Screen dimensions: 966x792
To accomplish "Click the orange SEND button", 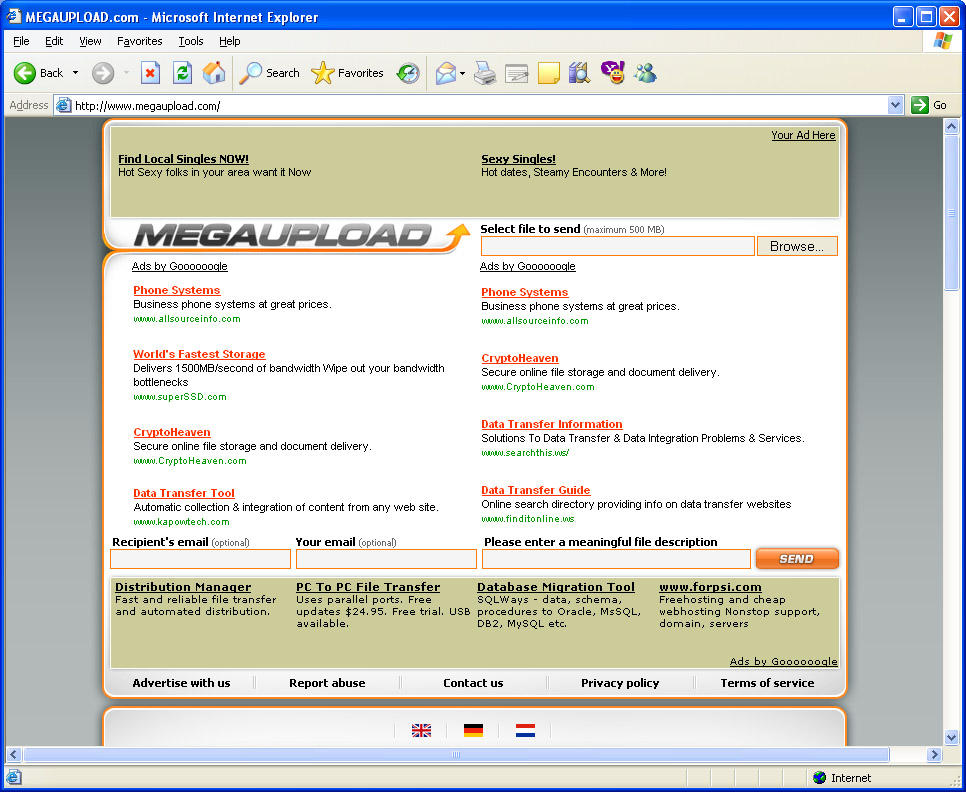I will pyautogui.click(x=797, y=559).
